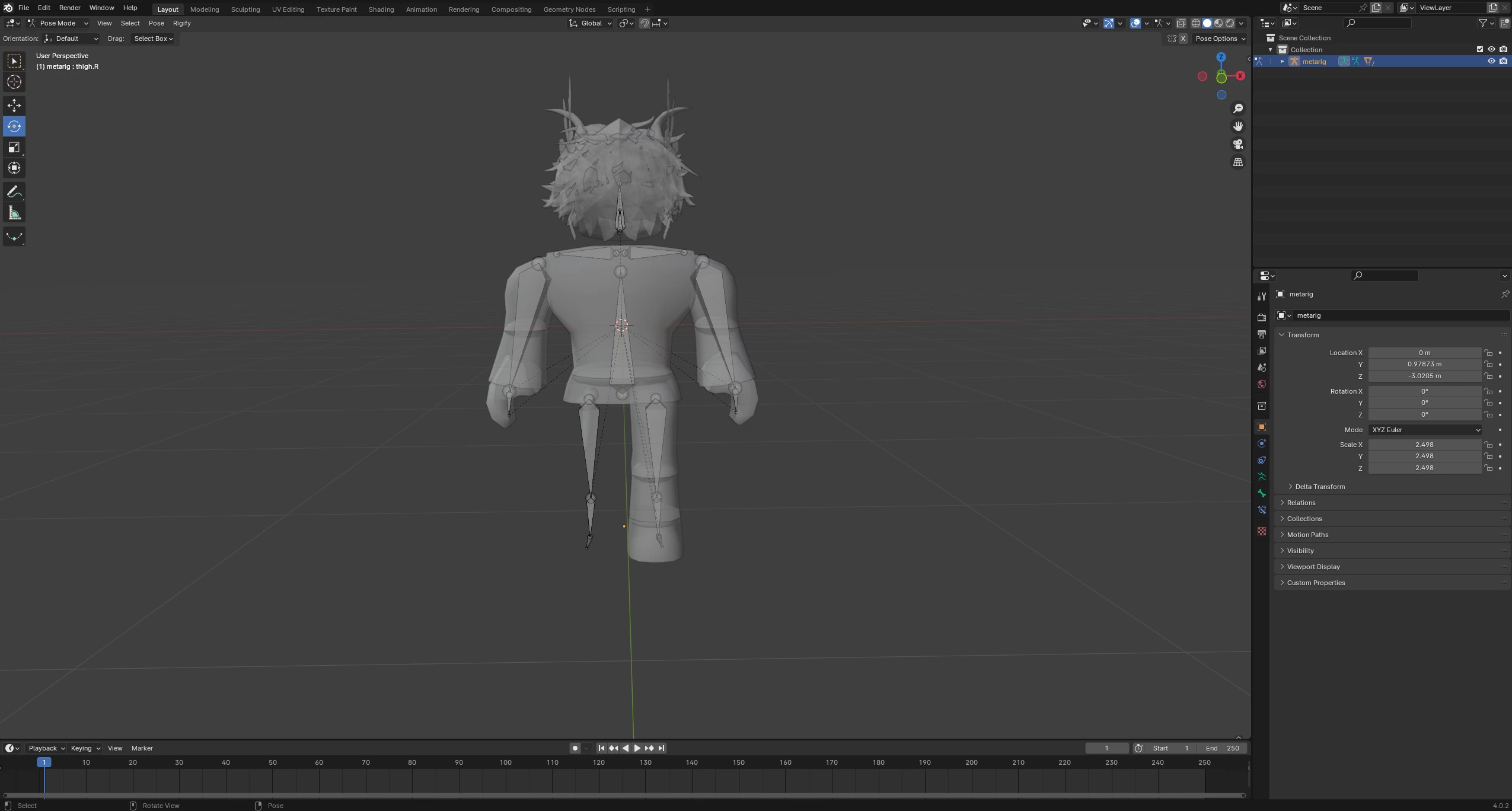Click the Pose Options button
Screen dimensions: 1512x811
pos(1220,39)
